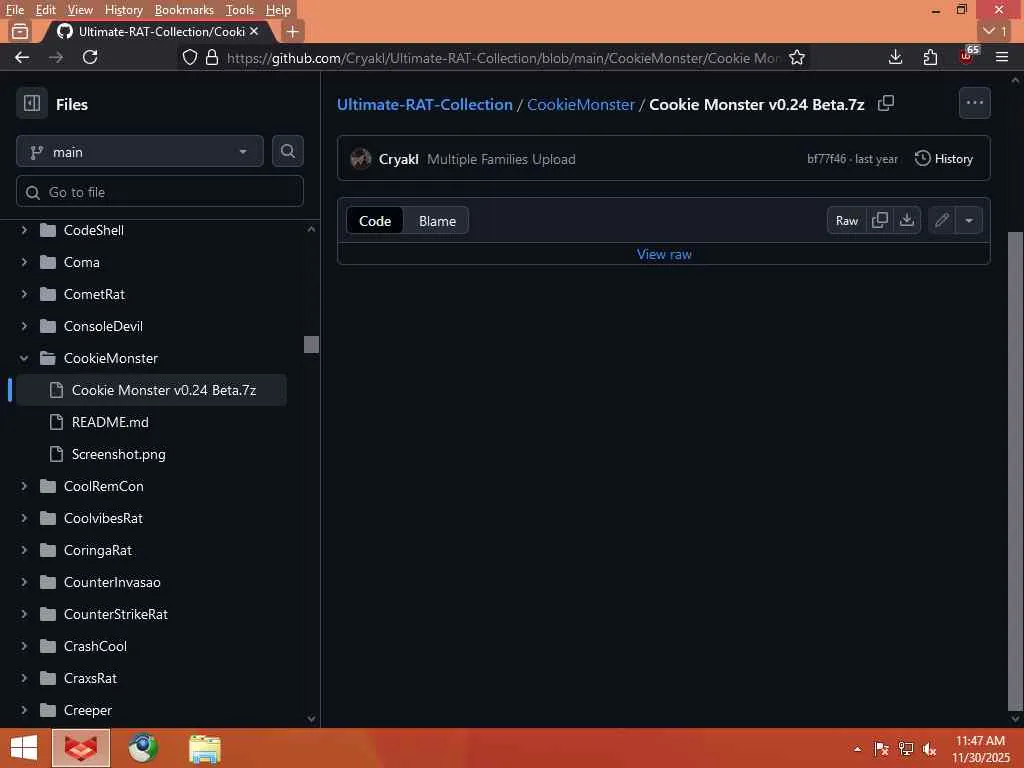Image resolution: width=1024 pixels, height=768 pixels.
Task: Open the CoringaRat folder
Action: (x=97, y=550)
